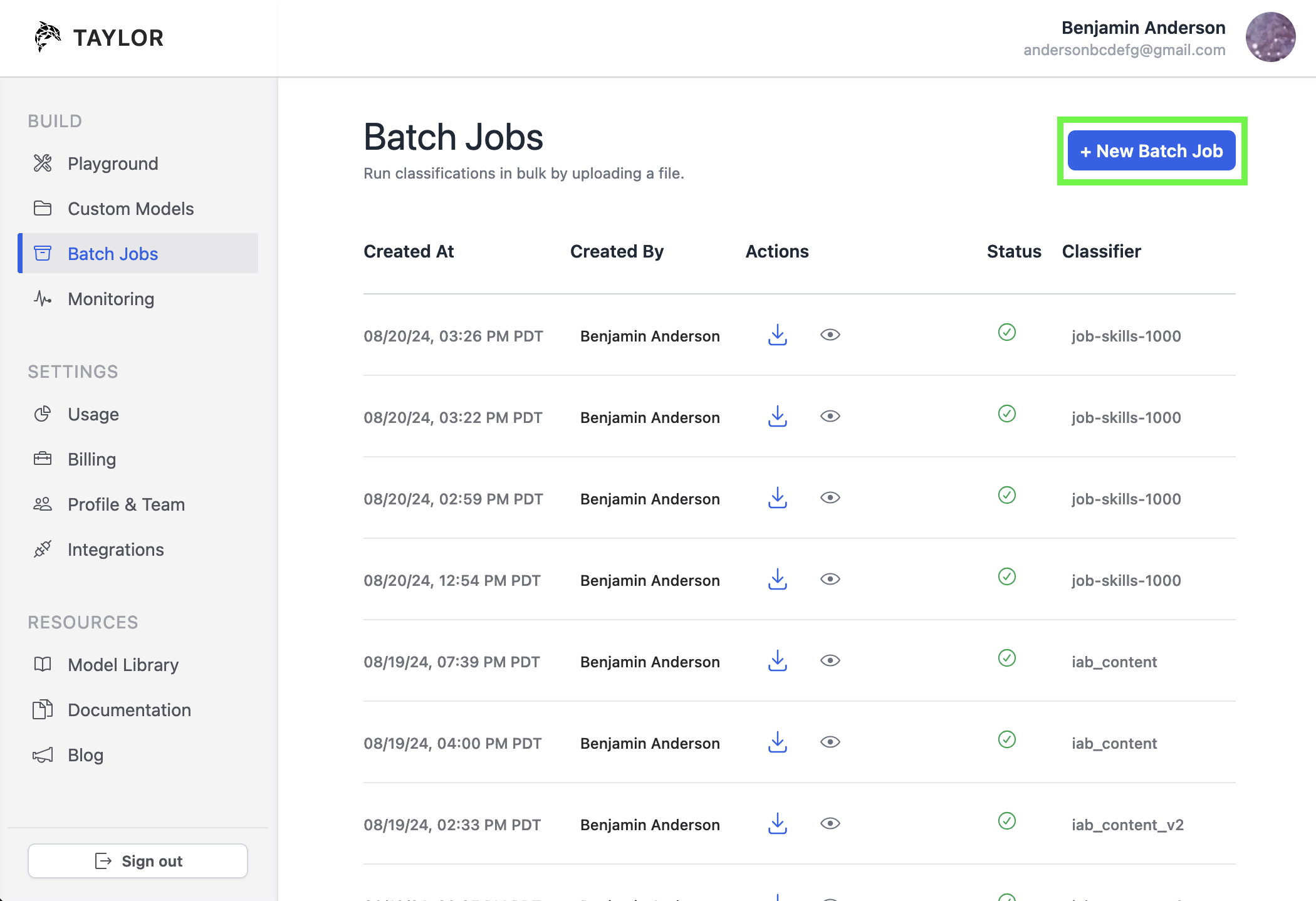The width and height of the screenshot is (1316, 901).
Task: Click TAYLOR brand name text
Action: pyautogui.click(x=118, y=38)
